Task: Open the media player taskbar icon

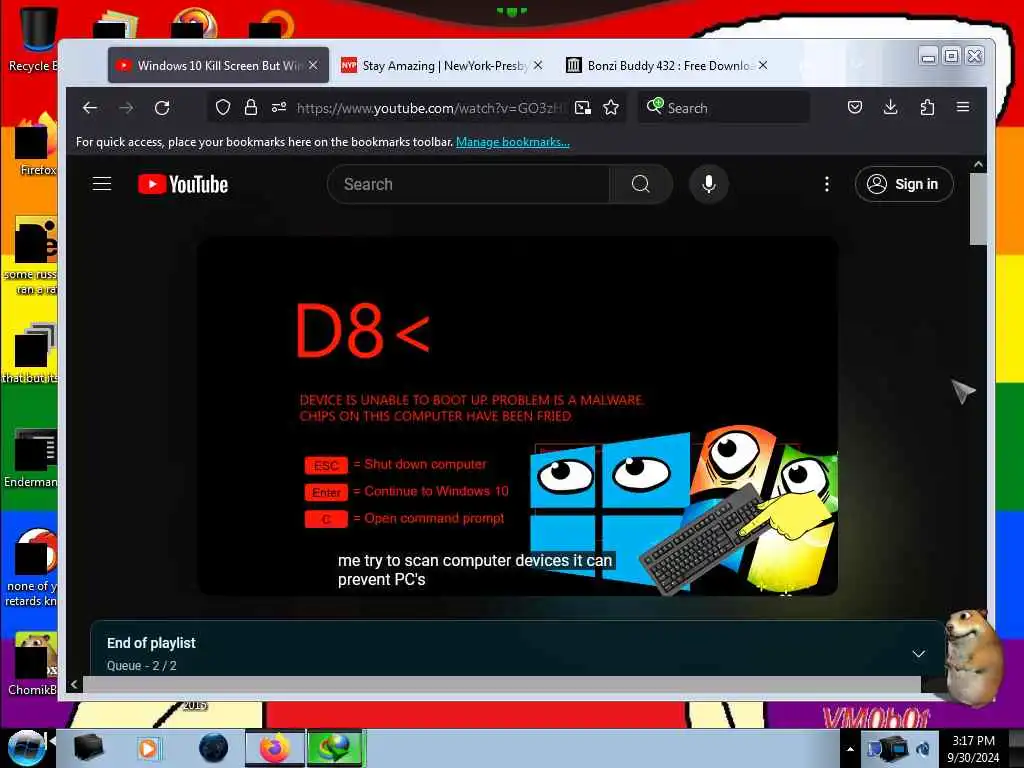Action: pos(148,748)
